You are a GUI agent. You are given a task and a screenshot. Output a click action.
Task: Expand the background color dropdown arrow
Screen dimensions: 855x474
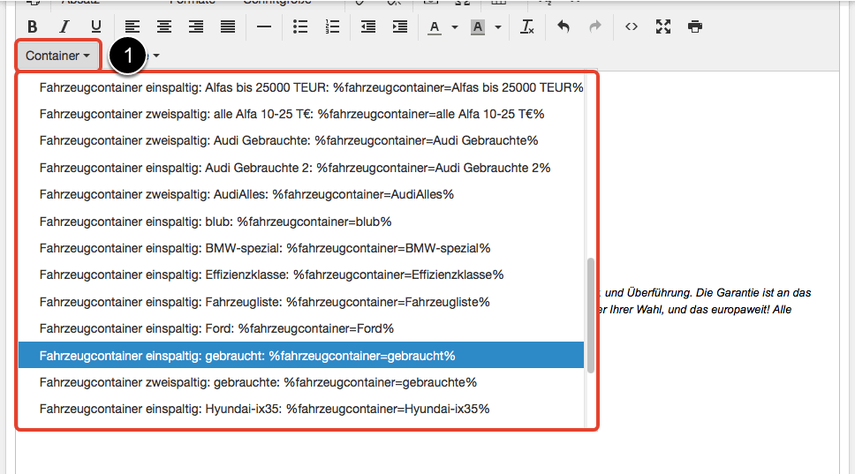point(498,28)
